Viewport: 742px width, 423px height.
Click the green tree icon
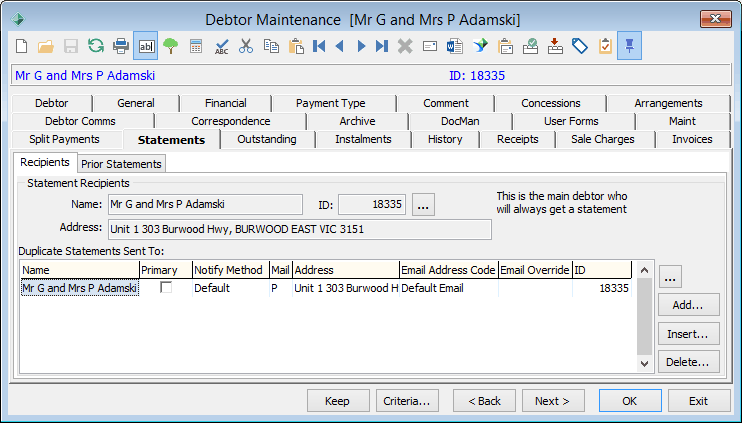[171, 46]
